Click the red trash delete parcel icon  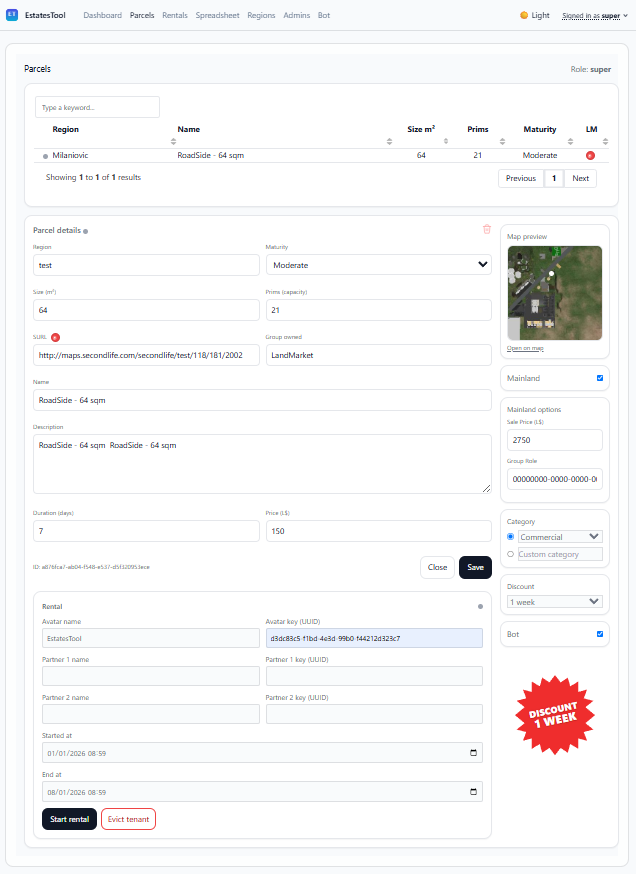[487, 229]
